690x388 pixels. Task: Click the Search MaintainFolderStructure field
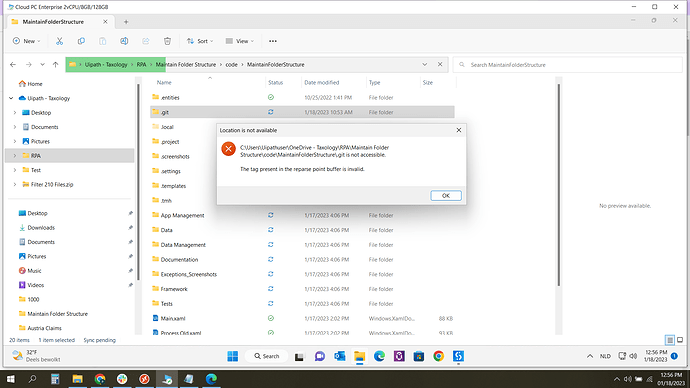568,65
